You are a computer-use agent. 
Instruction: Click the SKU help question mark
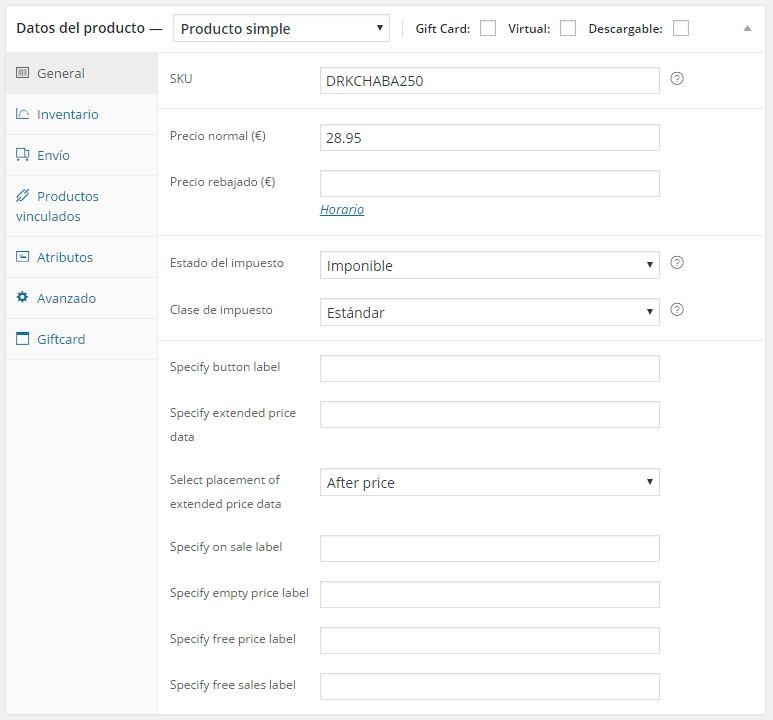tap(677, 78)
